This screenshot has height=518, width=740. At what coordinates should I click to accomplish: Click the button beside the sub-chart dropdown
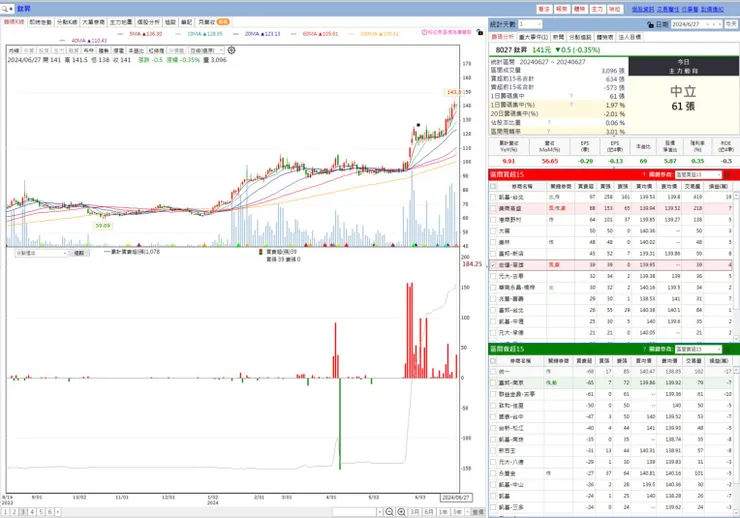(x=79, y=253)
